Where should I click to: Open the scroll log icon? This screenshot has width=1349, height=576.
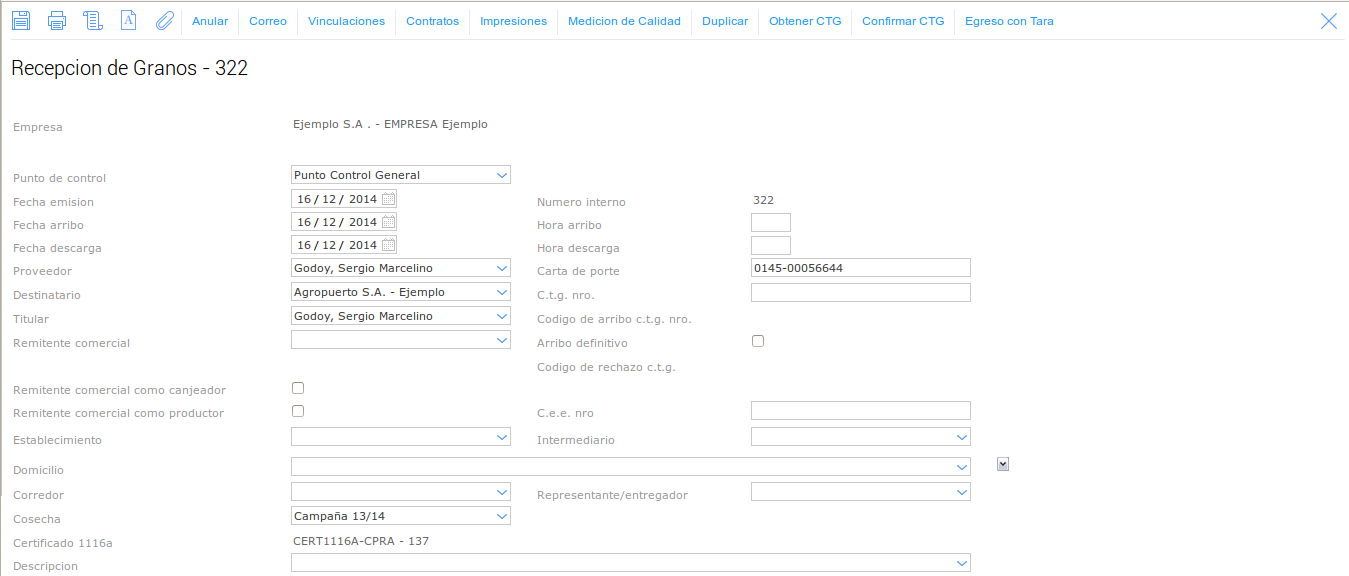coord(93,21)
